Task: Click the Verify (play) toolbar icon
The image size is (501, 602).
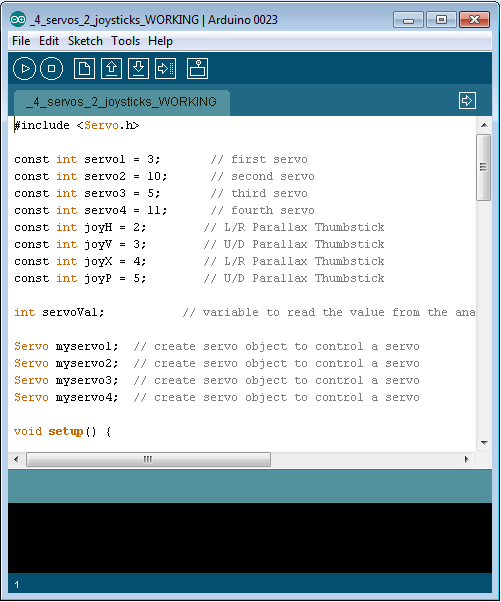Action: click(x=24, y=69)
